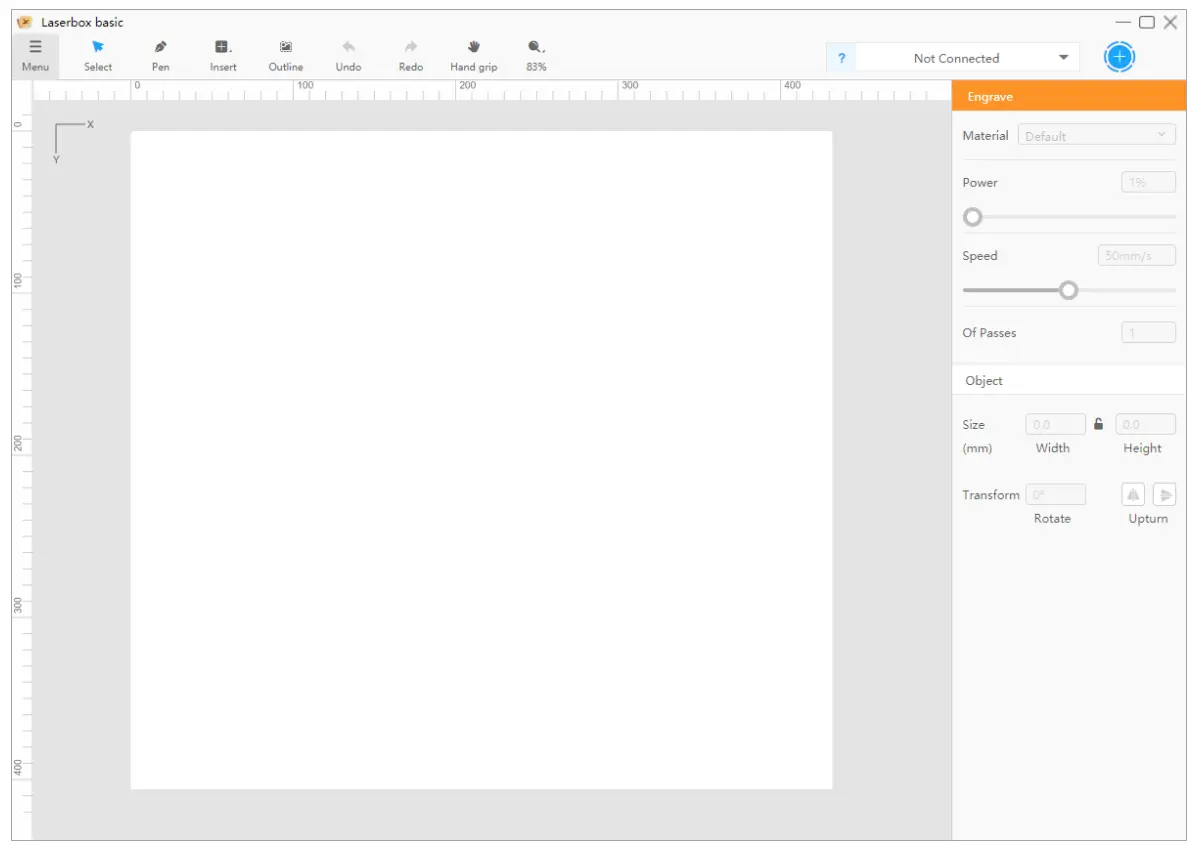This screenshot has width=1197, height=845.
Task: Click the Redo arrow icon
Action: tap(411, 55)
